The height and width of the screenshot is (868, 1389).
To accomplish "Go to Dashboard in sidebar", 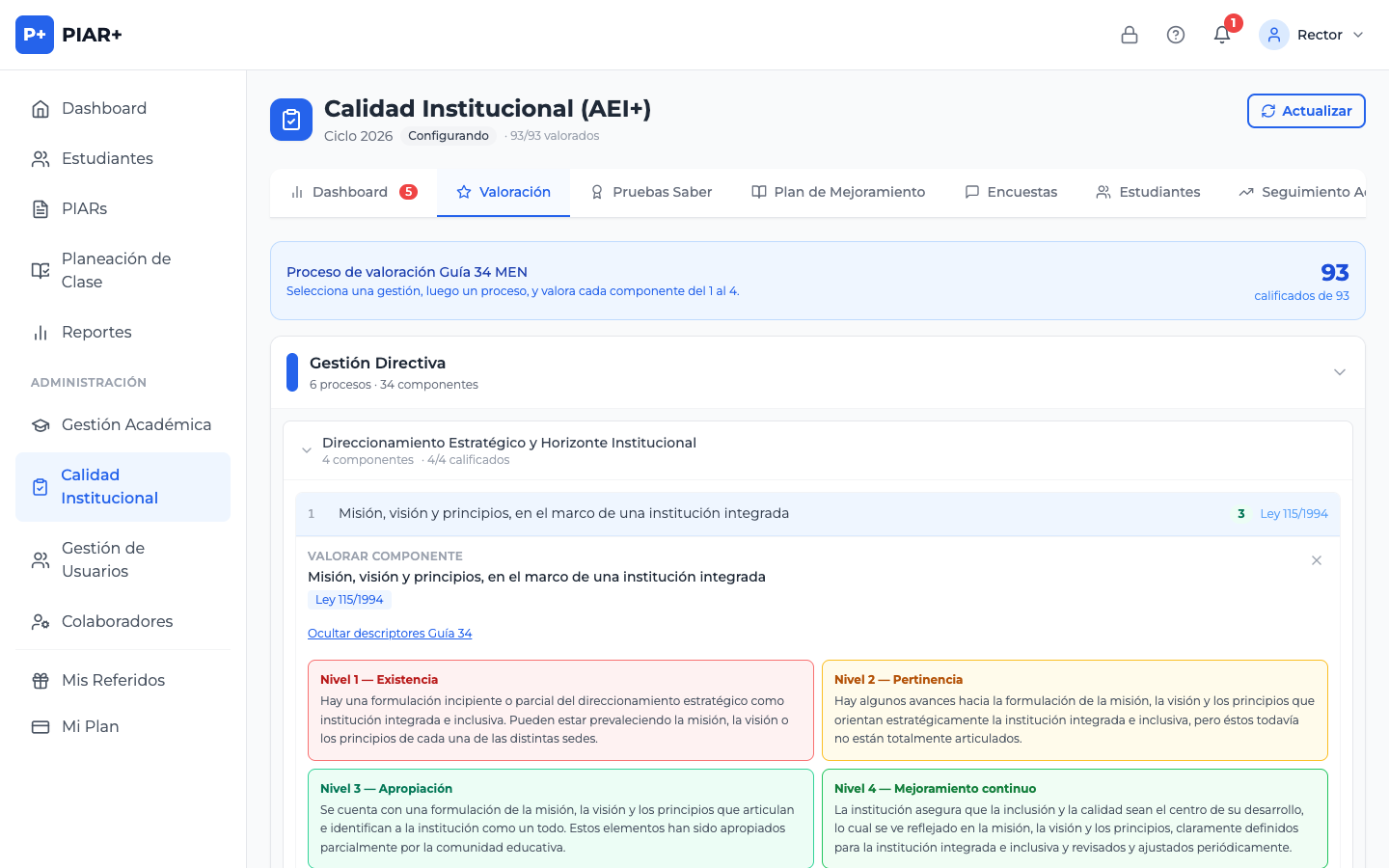I will point(123,108).
